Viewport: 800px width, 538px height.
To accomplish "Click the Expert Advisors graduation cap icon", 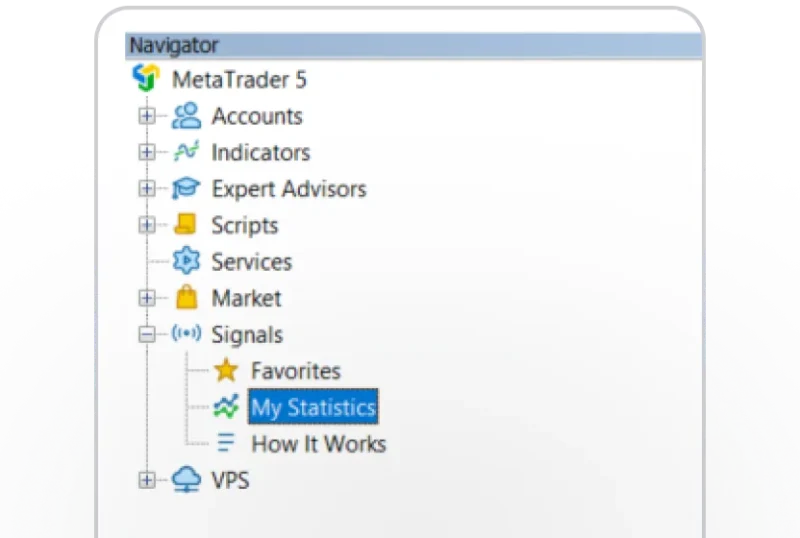I will (186, 188).
